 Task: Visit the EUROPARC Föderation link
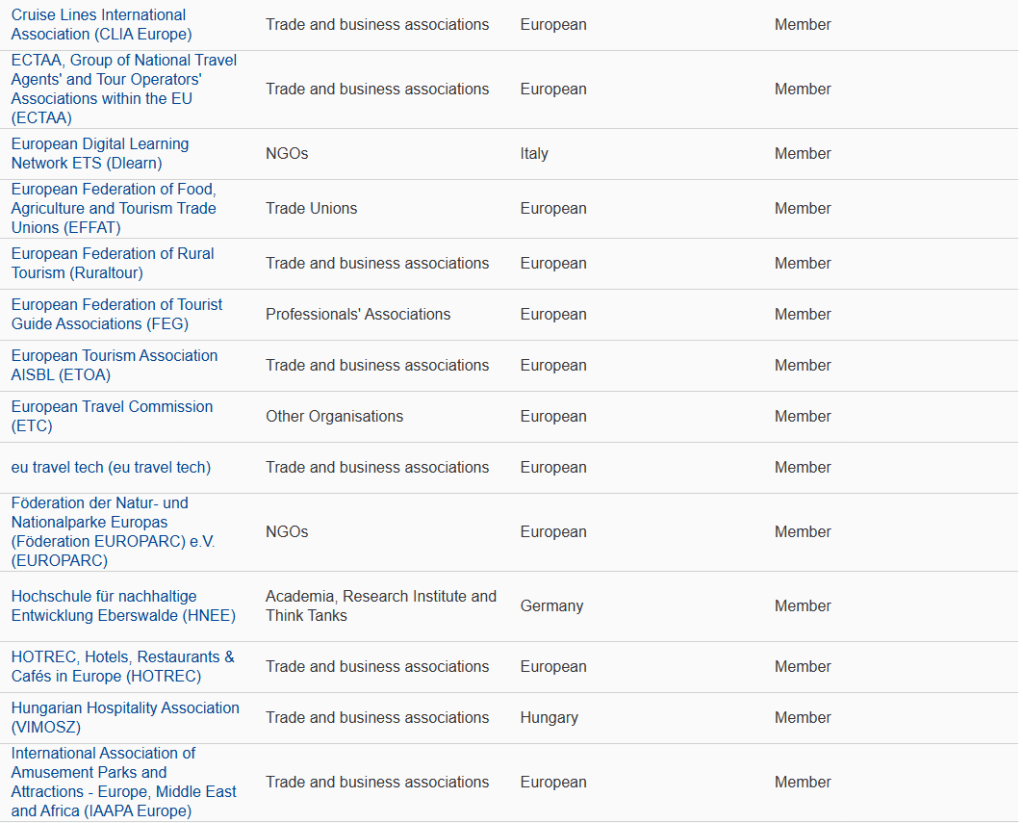(112, 531)
